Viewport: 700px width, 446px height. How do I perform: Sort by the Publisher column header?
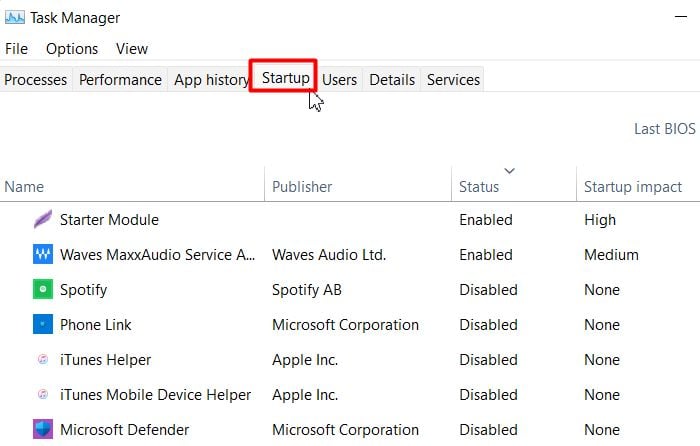click(302, 187)
